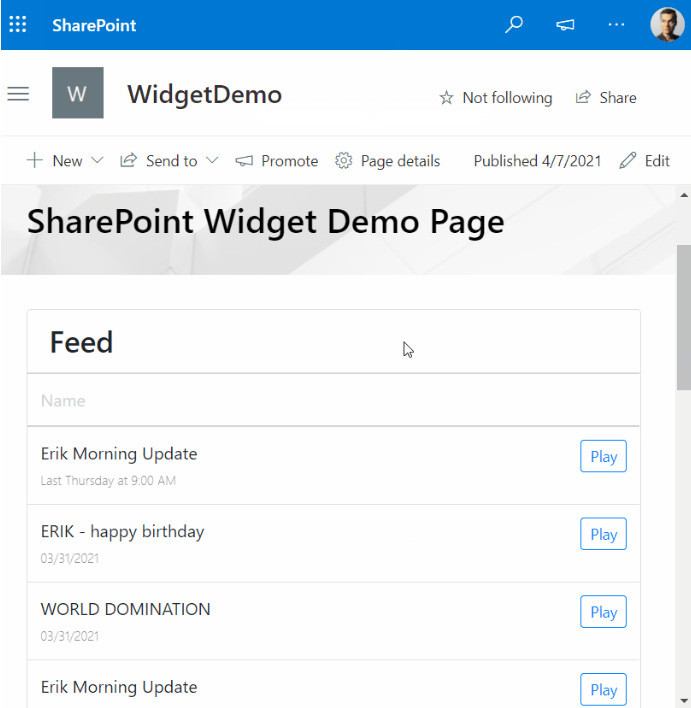Click the WidgetDemo site logo tile
The image size is (691, 708).
click(78, 93)
